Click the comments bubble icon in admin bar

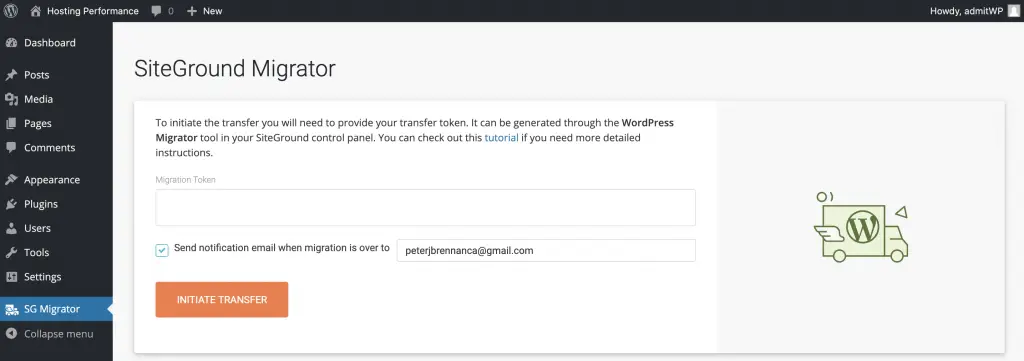click(x=156, y=10)
